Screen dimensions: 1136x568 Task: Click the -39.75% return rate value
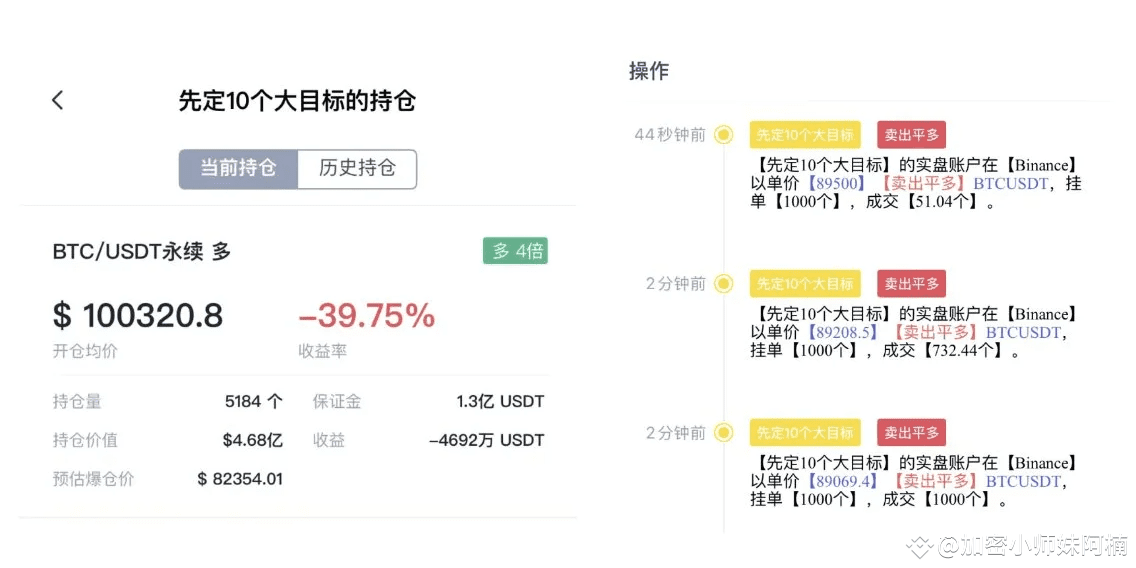point(367,316)
